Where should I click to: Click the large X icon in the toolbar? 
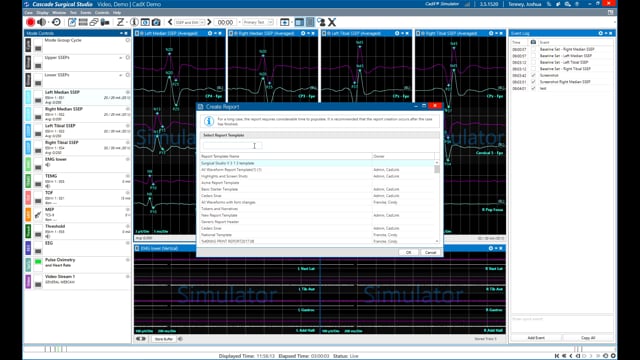[332, 22]
